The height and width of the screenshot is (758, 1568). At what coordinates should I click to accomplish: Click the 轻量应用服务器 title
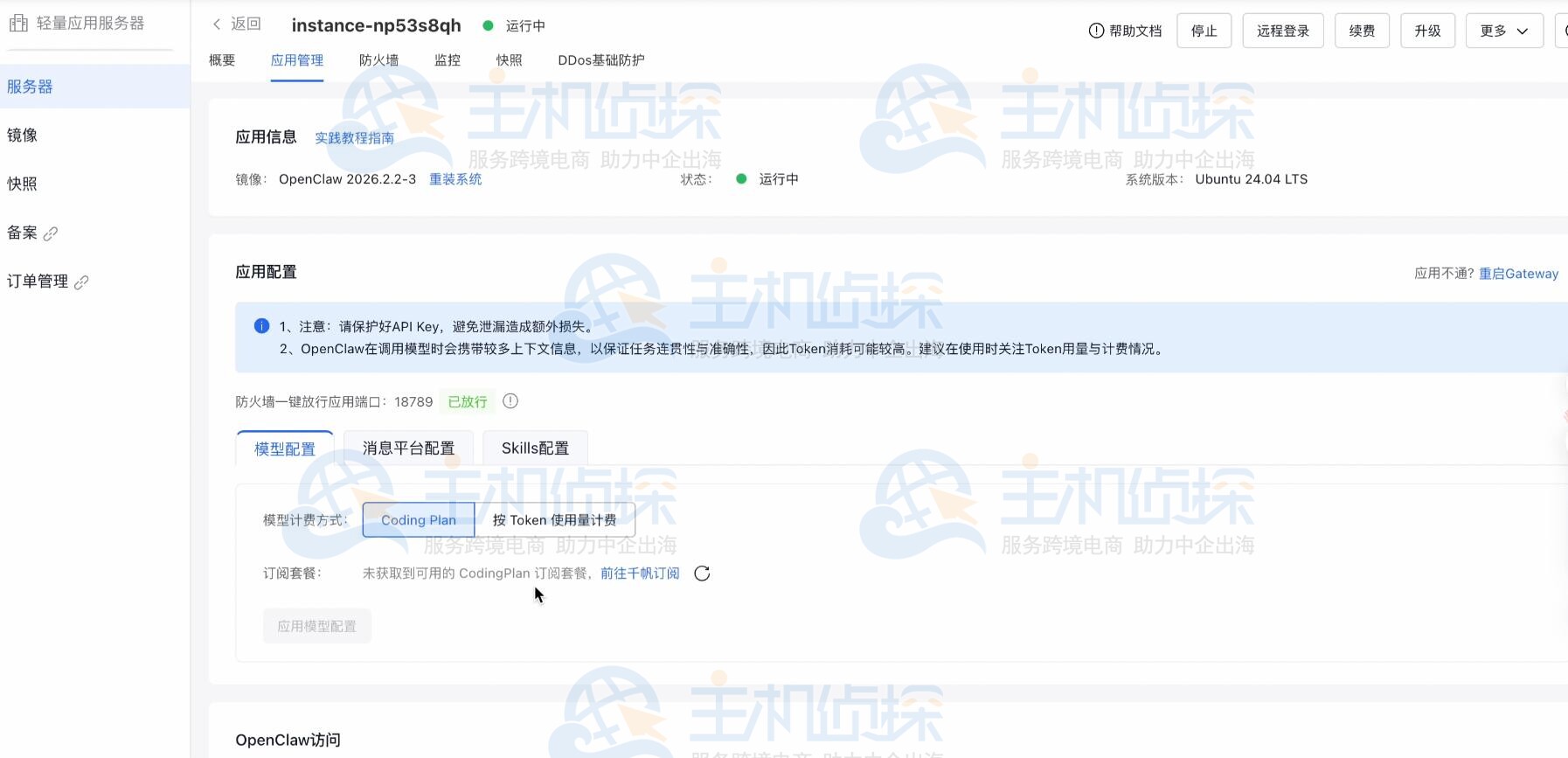90,23
